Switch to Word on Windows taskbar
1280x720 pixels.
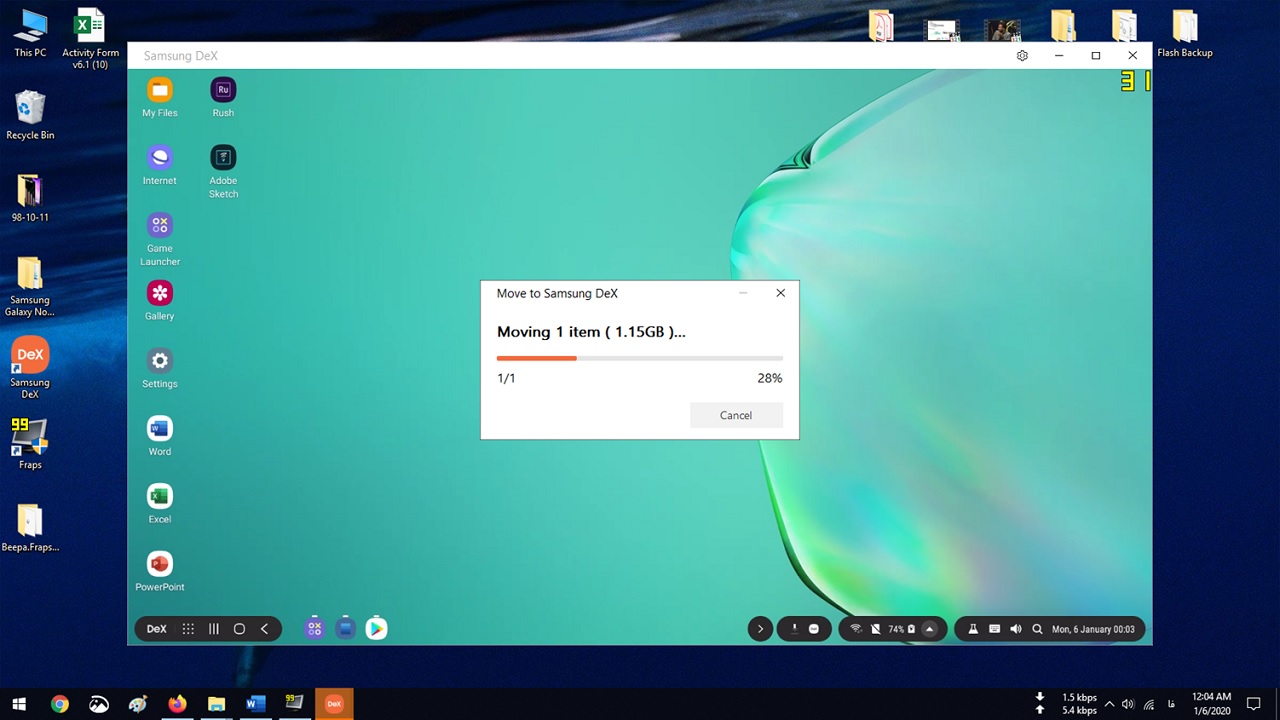click(255, 704)
